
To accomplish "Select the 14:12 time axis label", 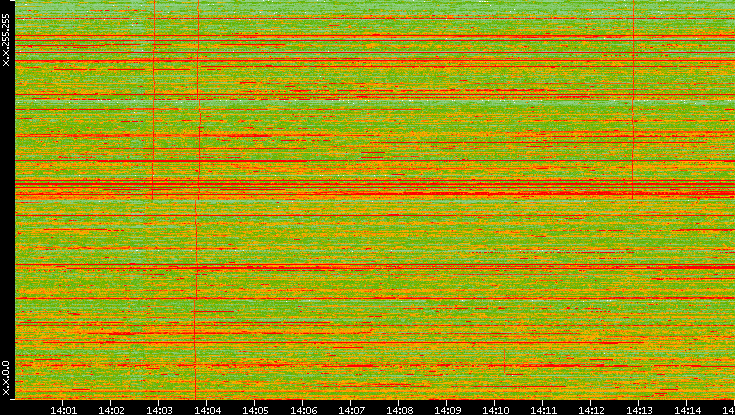I will click(x=591, y=410).
